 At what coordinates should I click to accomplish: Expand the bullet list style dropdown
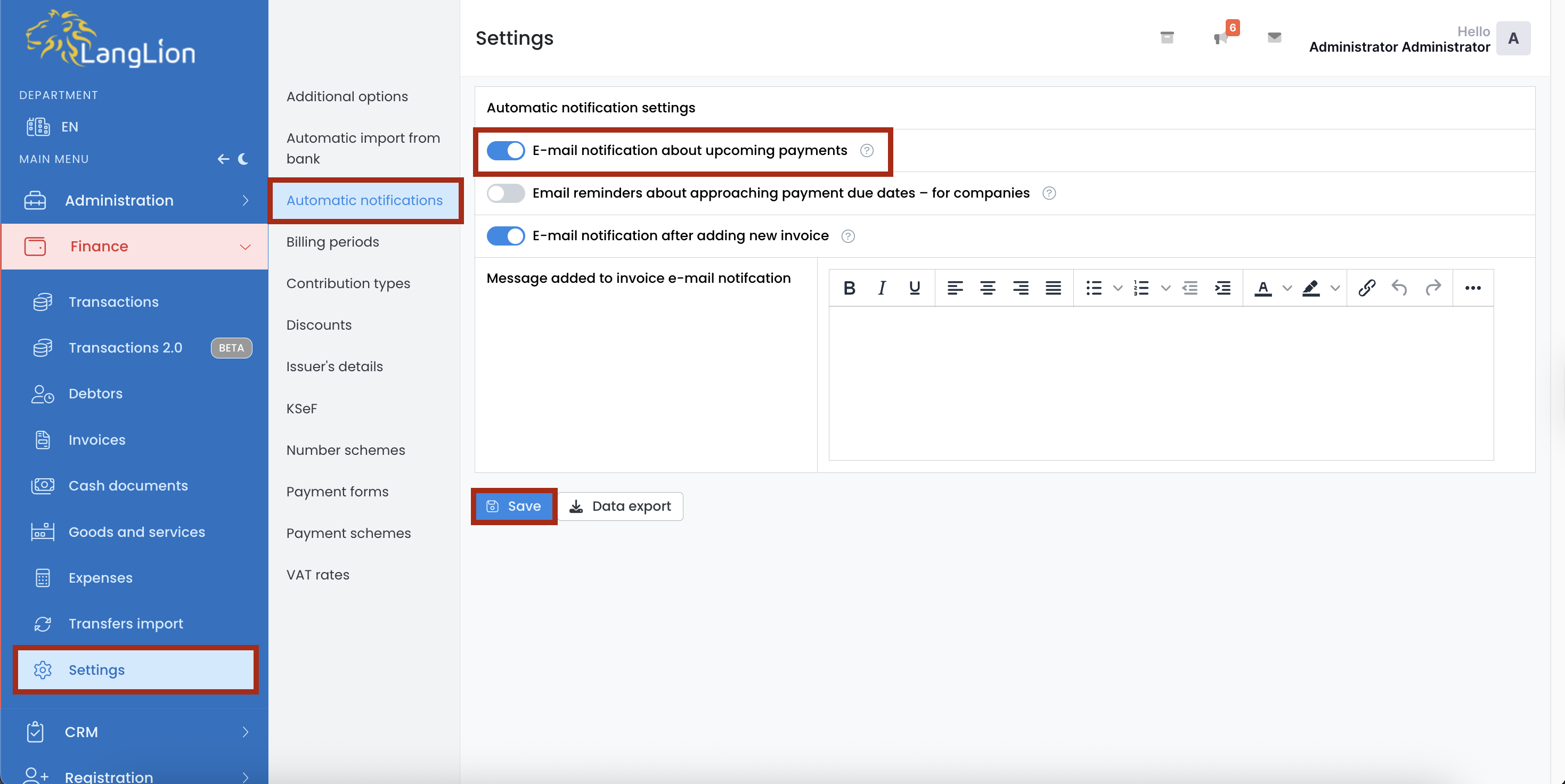click(x=1117, y=288)
